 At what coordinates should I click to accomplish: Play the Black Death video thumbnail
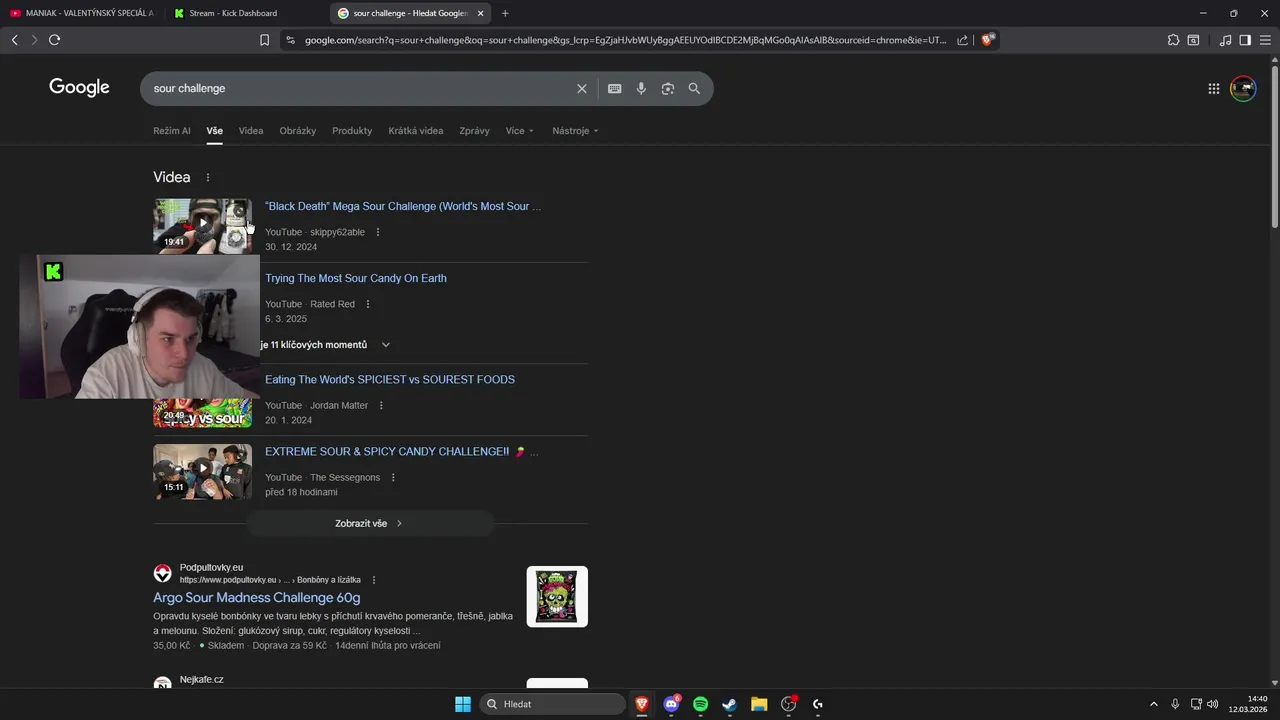click(203, 224)
